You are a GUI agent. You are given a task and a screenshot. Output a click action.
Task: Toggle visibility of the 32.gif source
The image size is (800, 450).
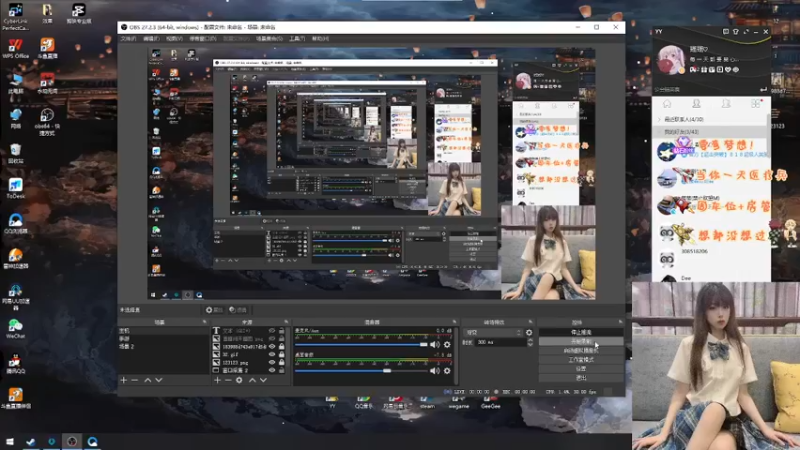[x=272, y=354]
